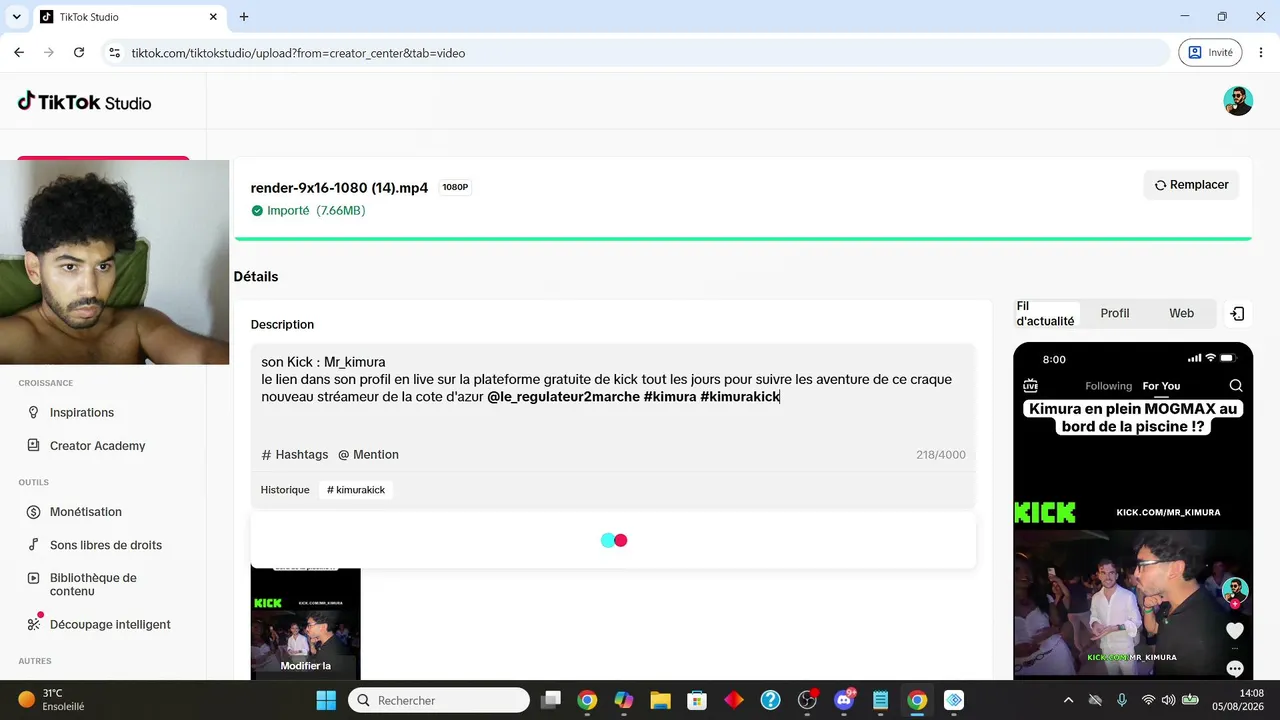Click the Détails heading

click(x=256, y=276)
